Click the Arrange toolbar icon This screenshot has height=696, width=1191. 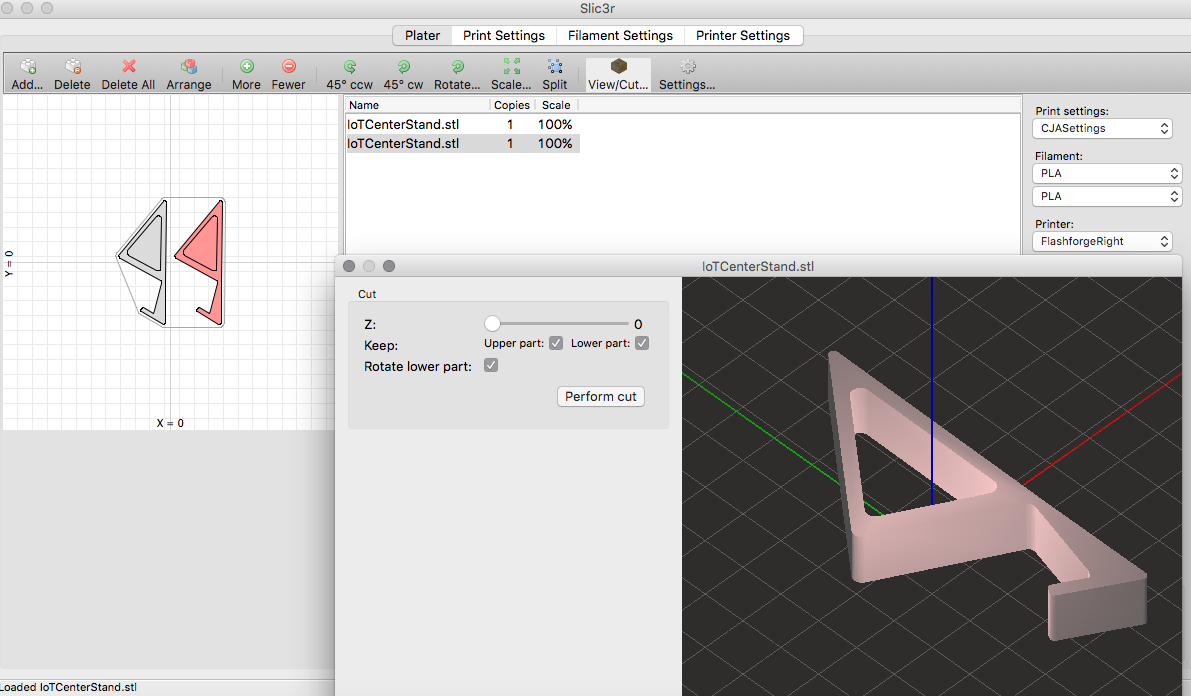[x=189, y=67]
